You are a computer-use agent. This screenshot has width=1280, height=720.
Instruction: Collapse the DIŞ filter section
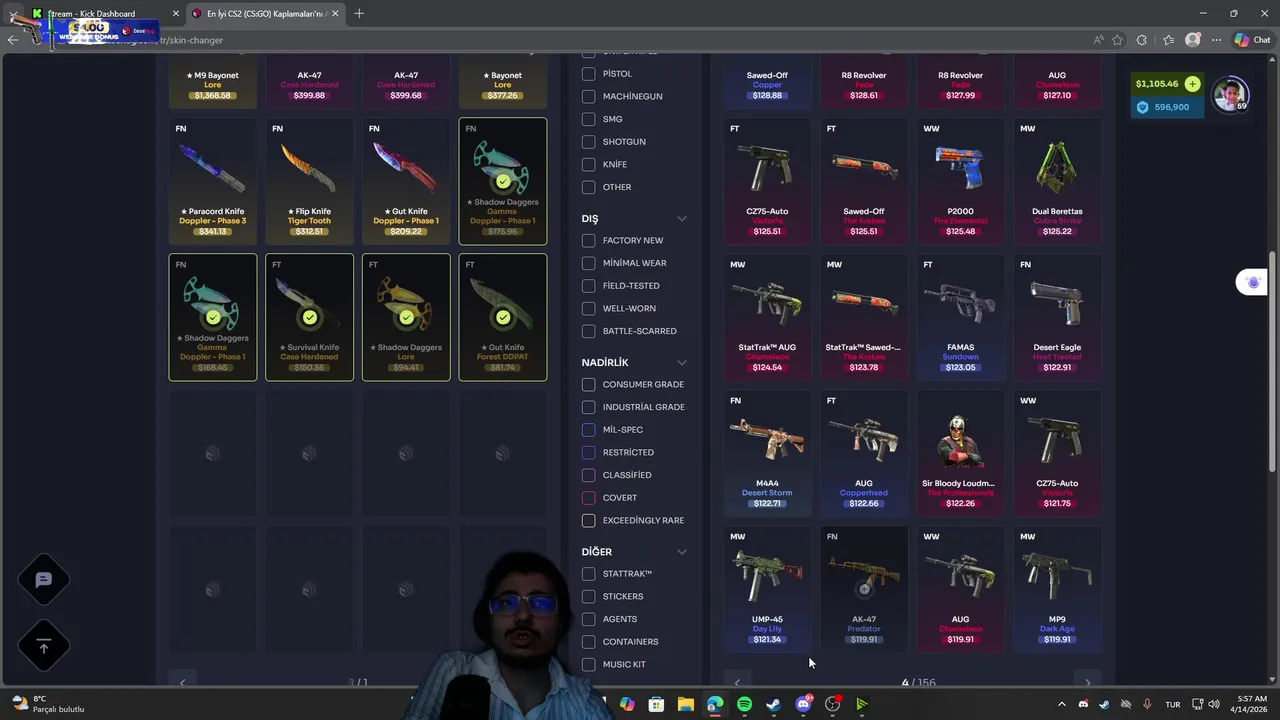pyautogui.click(x=682, y=219)
